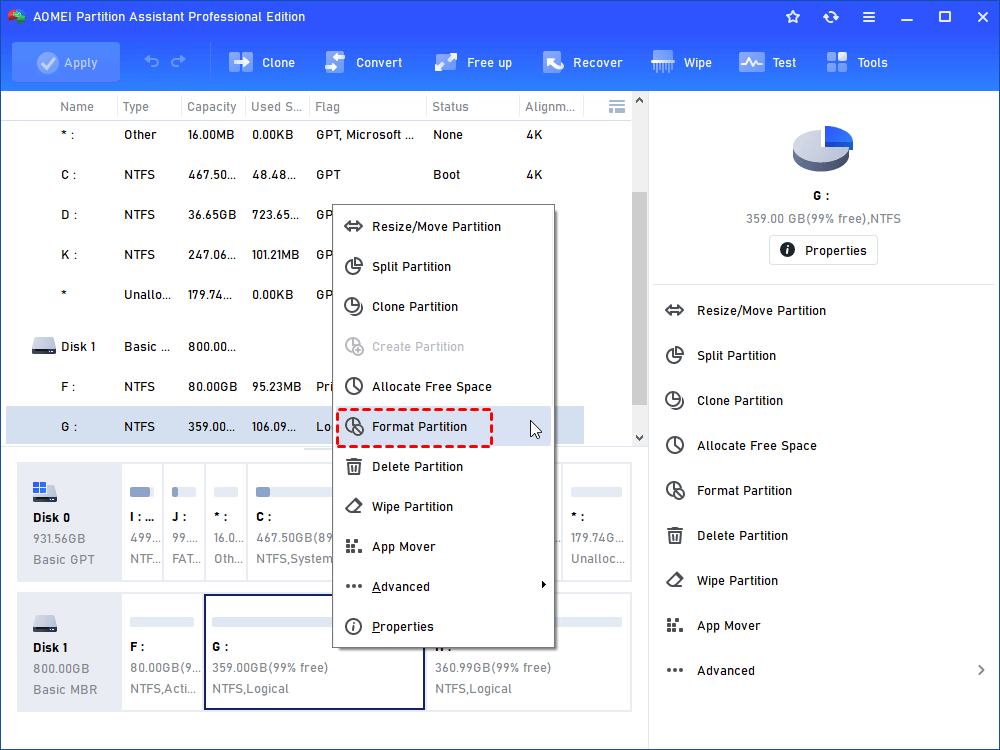Select Disk 1 block in disk map
1000x750 pixels.
(69, 652)
